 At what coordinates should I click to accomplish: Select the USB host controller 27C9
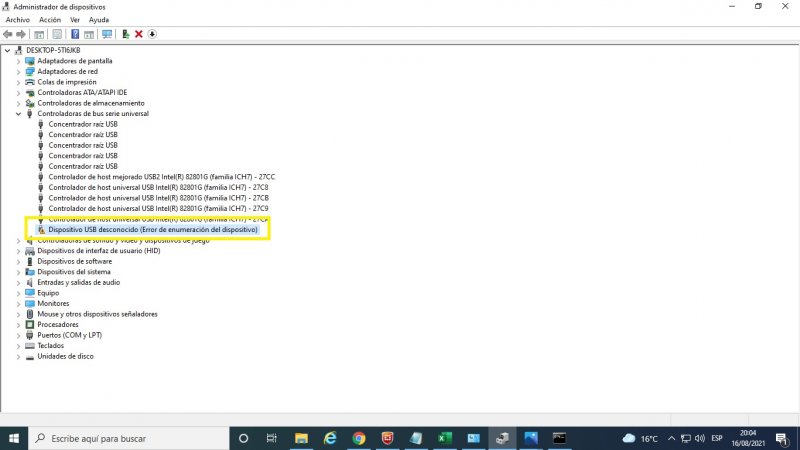(158, 209)
